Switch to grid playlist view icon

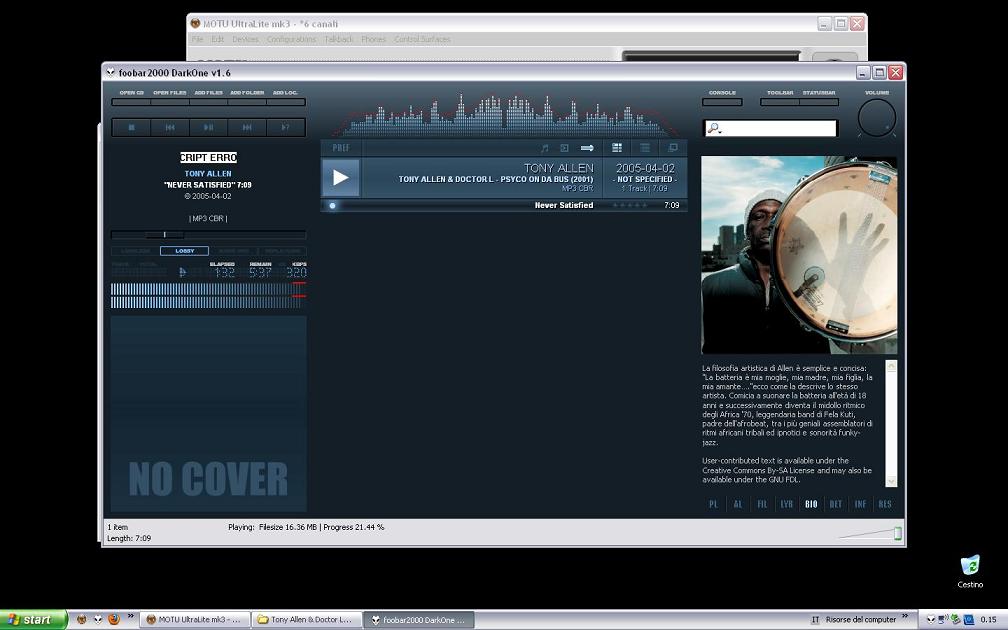point(617,148)
